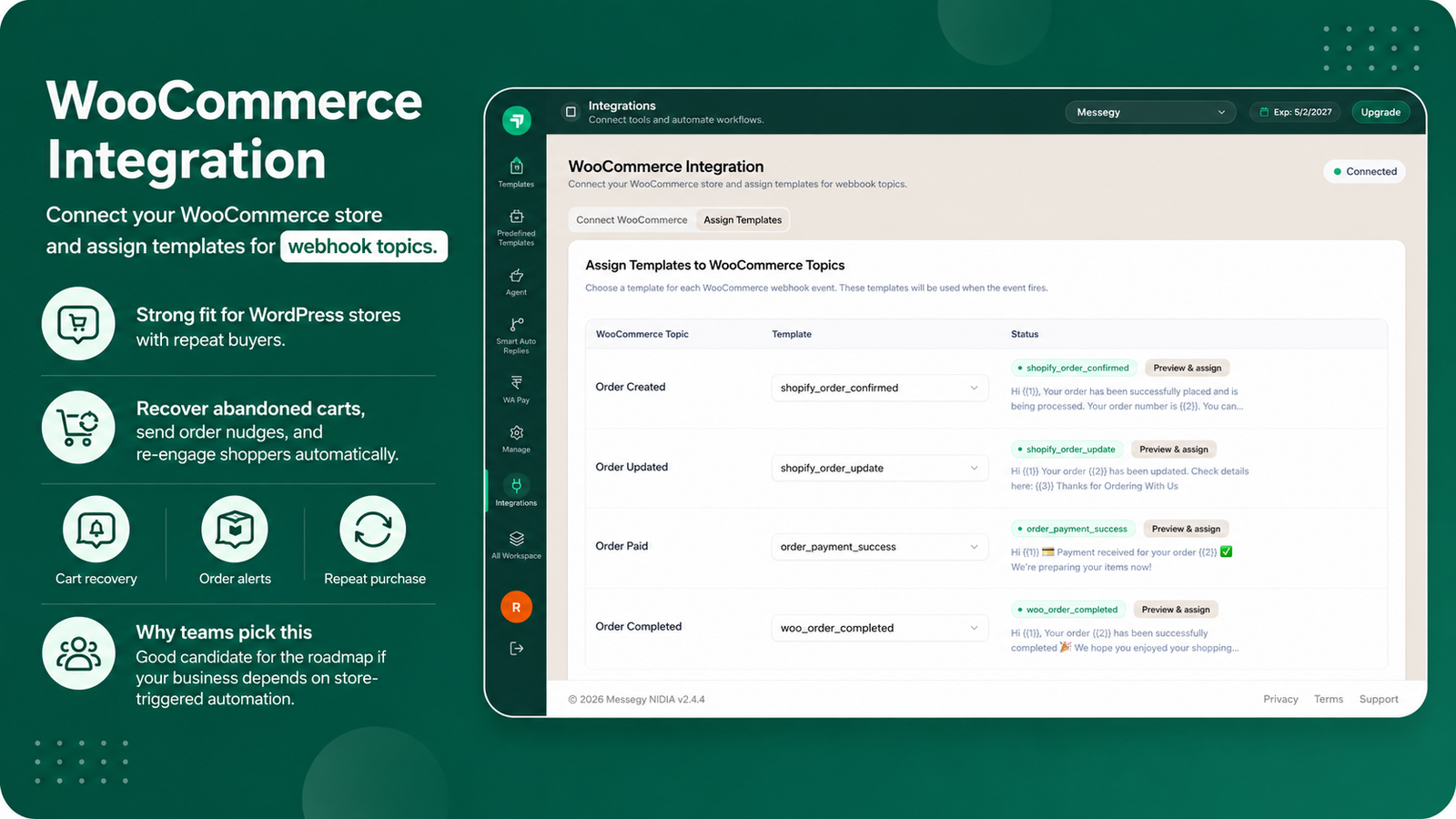
Task: Select the Integrations plug icon
Action: point(516,485)
